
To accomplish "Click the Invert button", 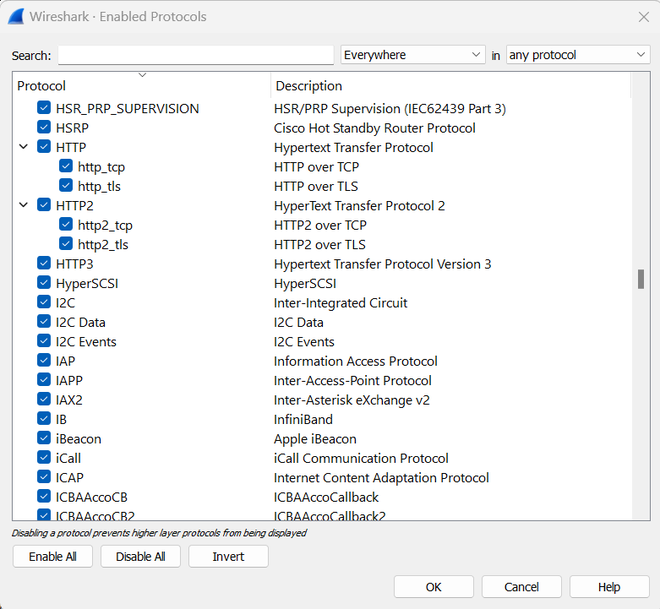I will pyautogui.click(x=228, y=556).
